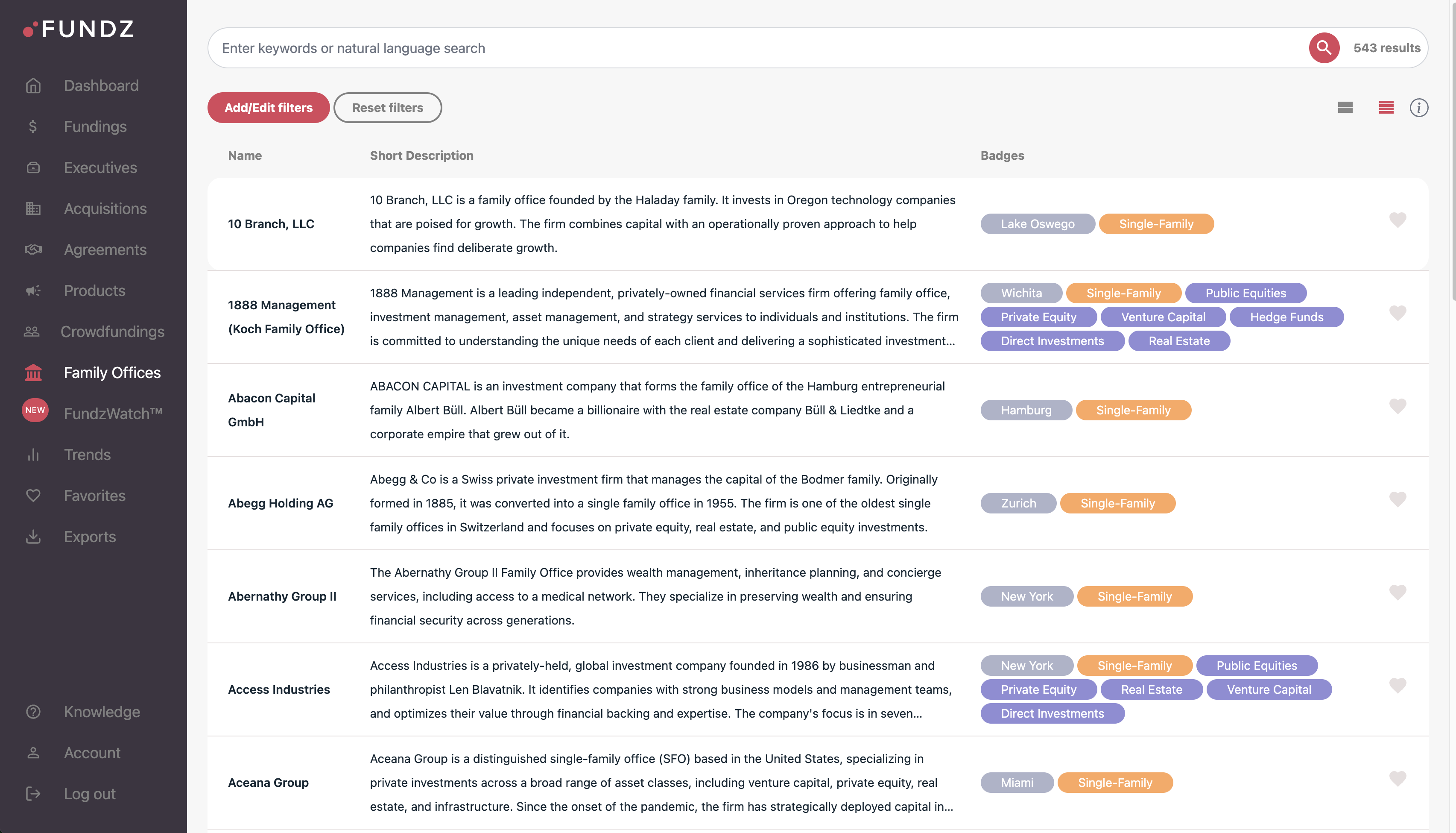Open the Aceana Group record
1456x833 pixels.
click(x=268, y=783)
